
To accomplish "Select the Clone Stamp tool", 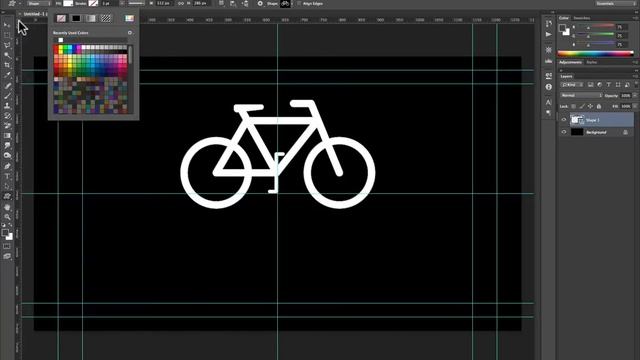I will click(7, 106).
